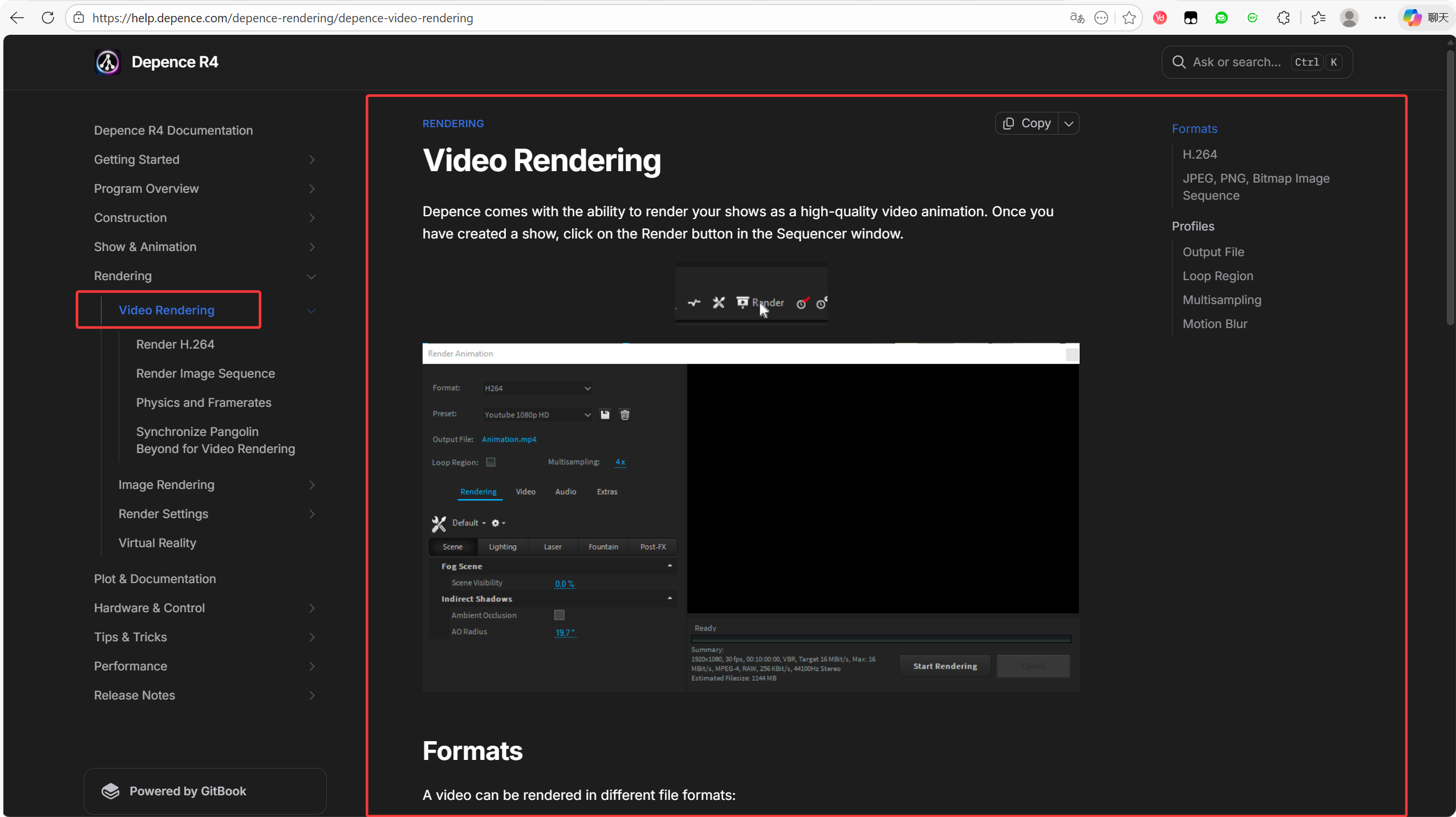The height and width of the screenshot is (817, 1456).
Task: Add page to favorites star icon
Action: pos(1129,18)
